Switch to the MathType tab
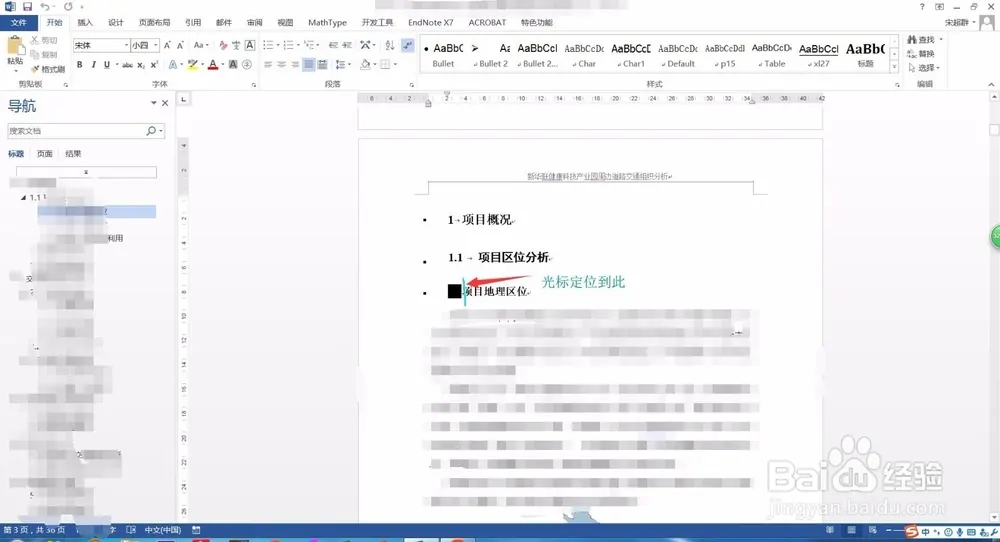The height and width of the screenshot is (542, 1000). [x=327, y=22]
